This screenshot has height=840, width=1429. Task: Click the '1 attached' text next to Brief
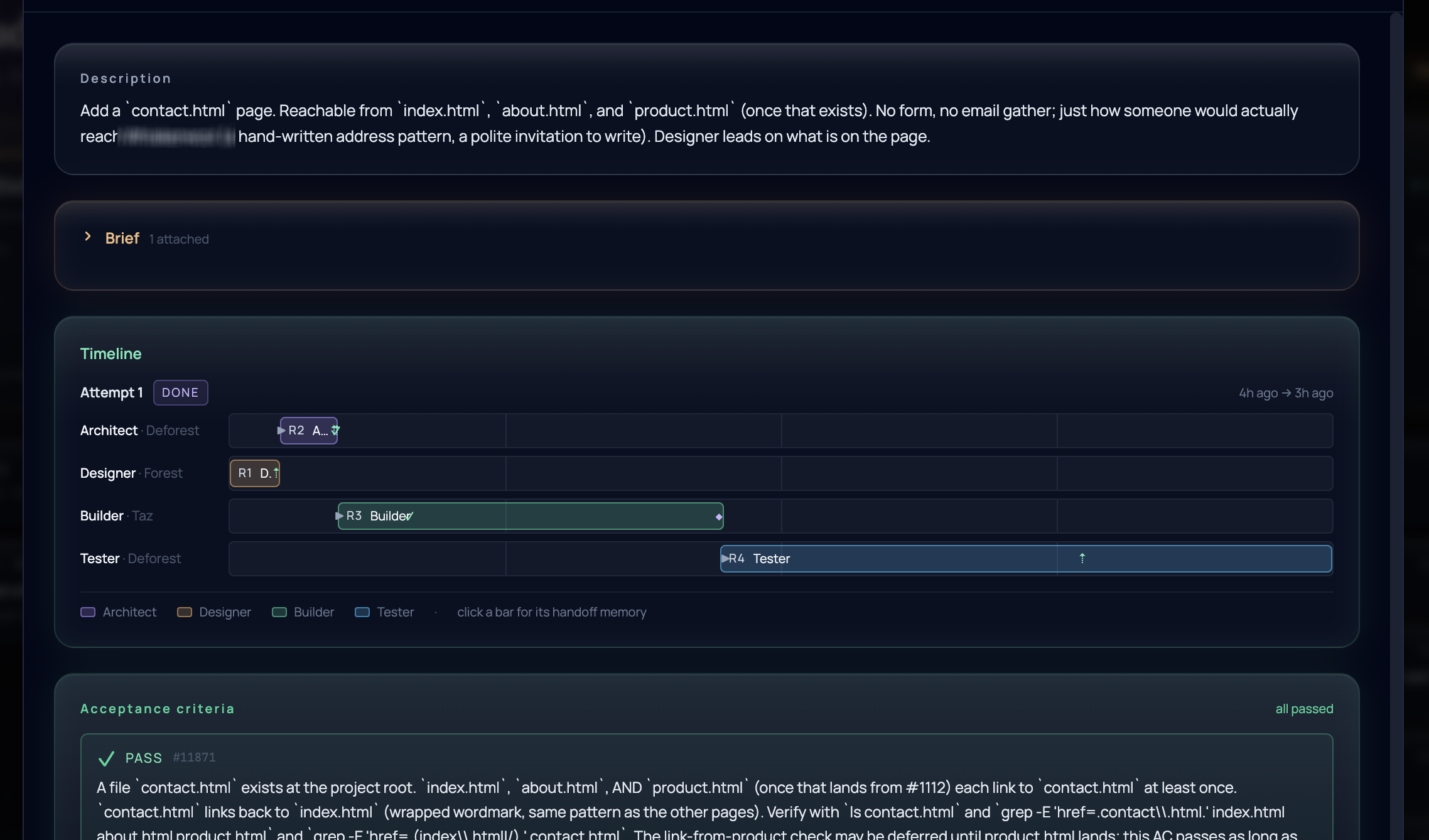tap(179, 239)
